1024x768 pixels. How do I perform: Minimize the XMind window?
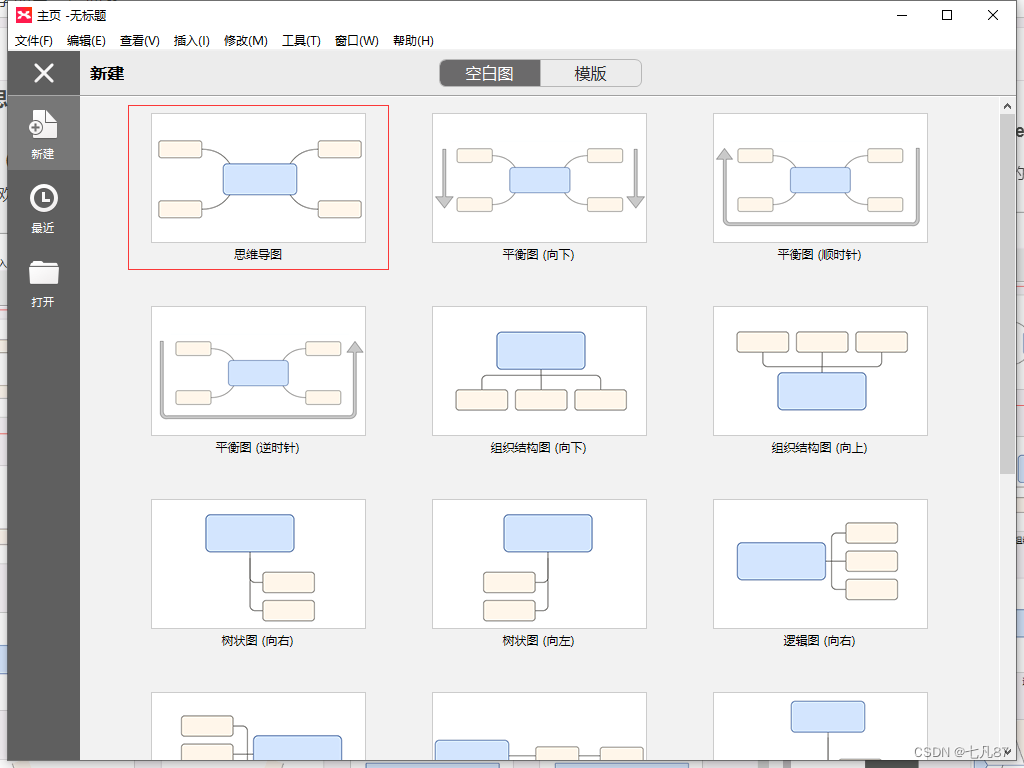[903, 15]
